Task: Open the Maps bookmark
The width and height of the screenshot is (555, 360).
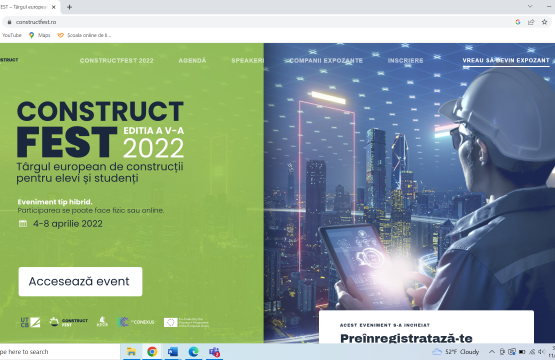Action: (x=40, y=35)
